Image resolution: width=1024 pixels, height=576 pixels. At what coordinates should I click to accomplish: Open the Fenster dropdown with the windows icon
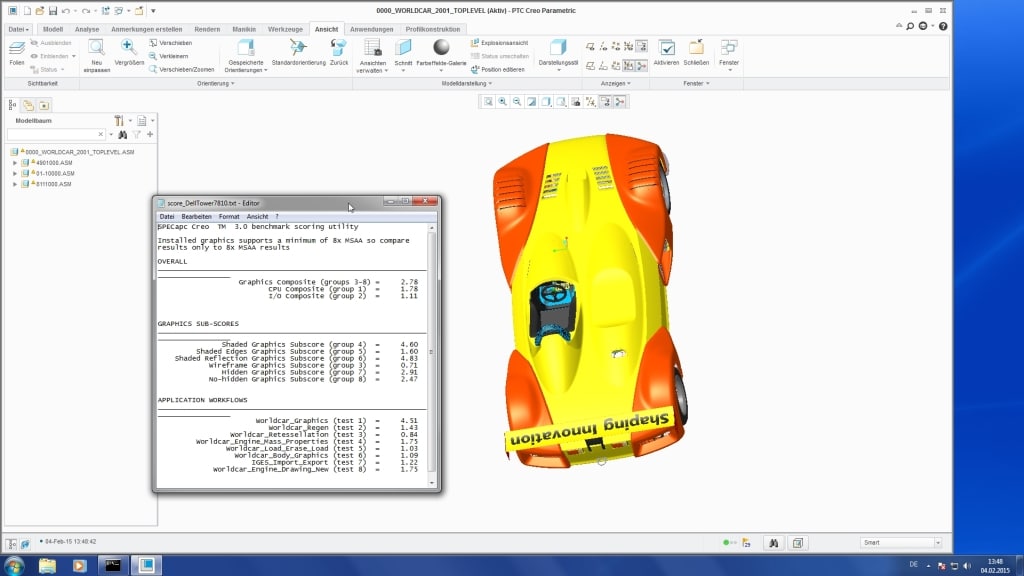(x=729, y=54)
